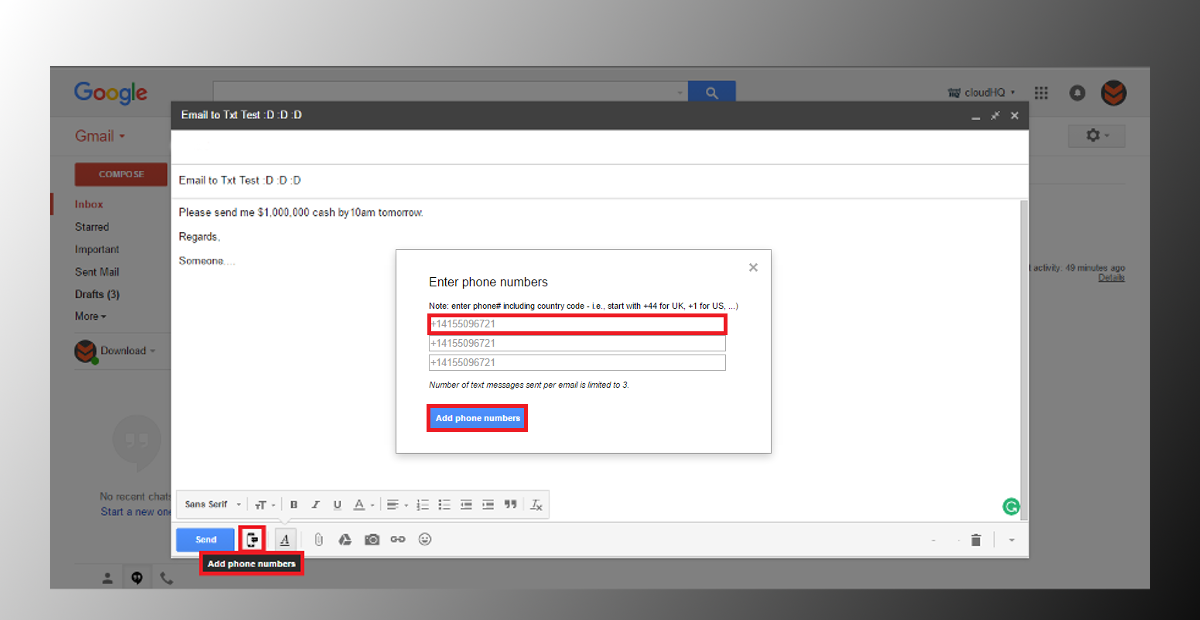This screenshot has width=1200, height=620.
Task: Close the Enter phone numbers dialog
Action: [753, 267]
